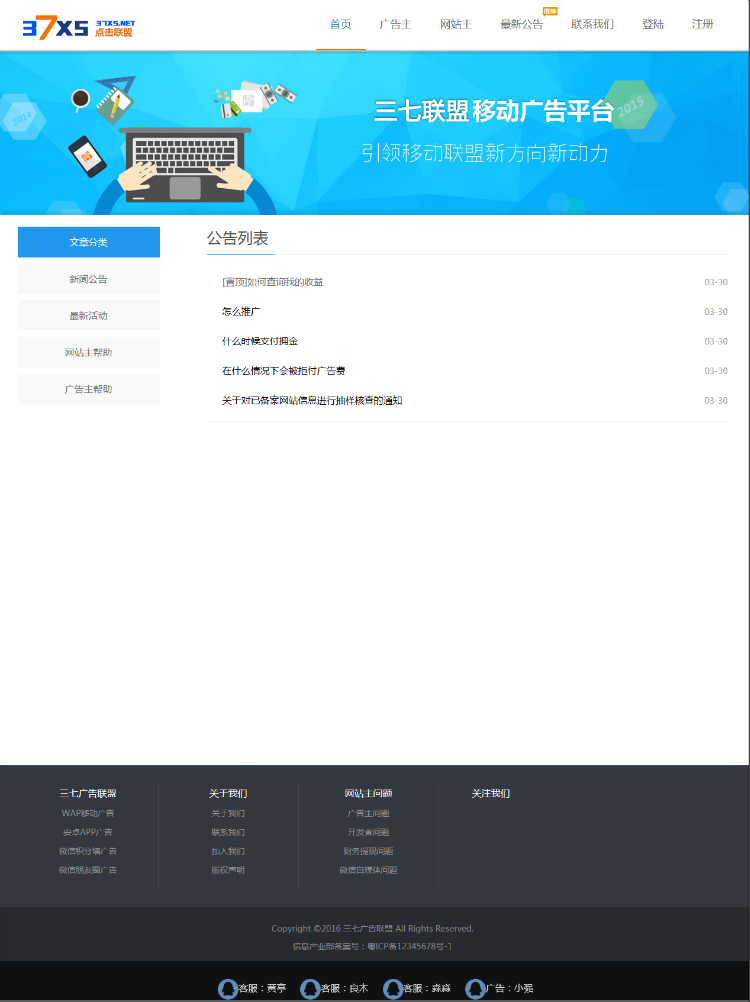Screen dimensions: 750x1002
Task: Open QQ chat icon for 客服 黄亨
Action: pyautogui.click(x=227, y=989)
